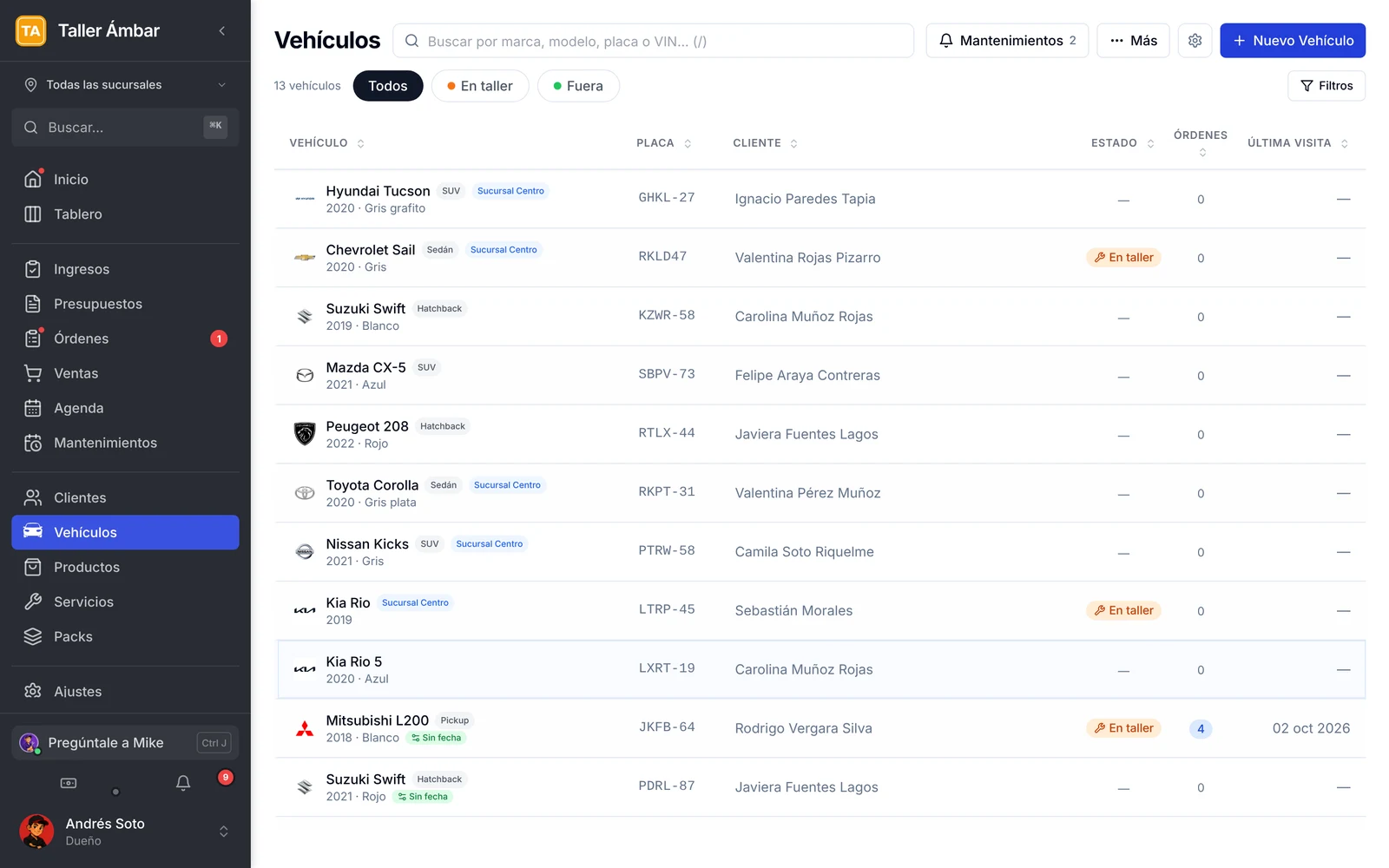This screenshot has width=1389, height=868.
Task: Click the Nuevo Vehículo button
Action: 1293,41
